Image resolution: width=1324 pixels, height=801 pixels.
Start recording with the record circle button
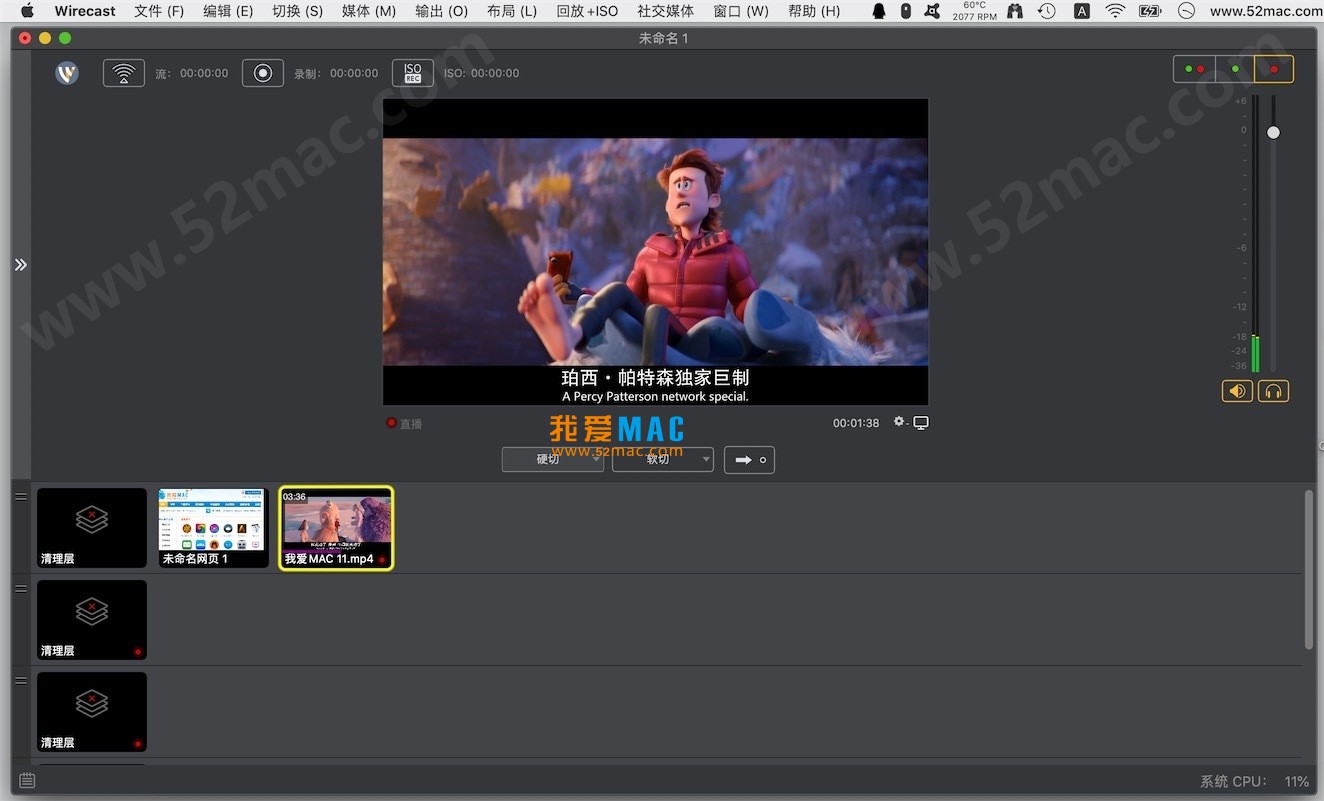point(263,73)
